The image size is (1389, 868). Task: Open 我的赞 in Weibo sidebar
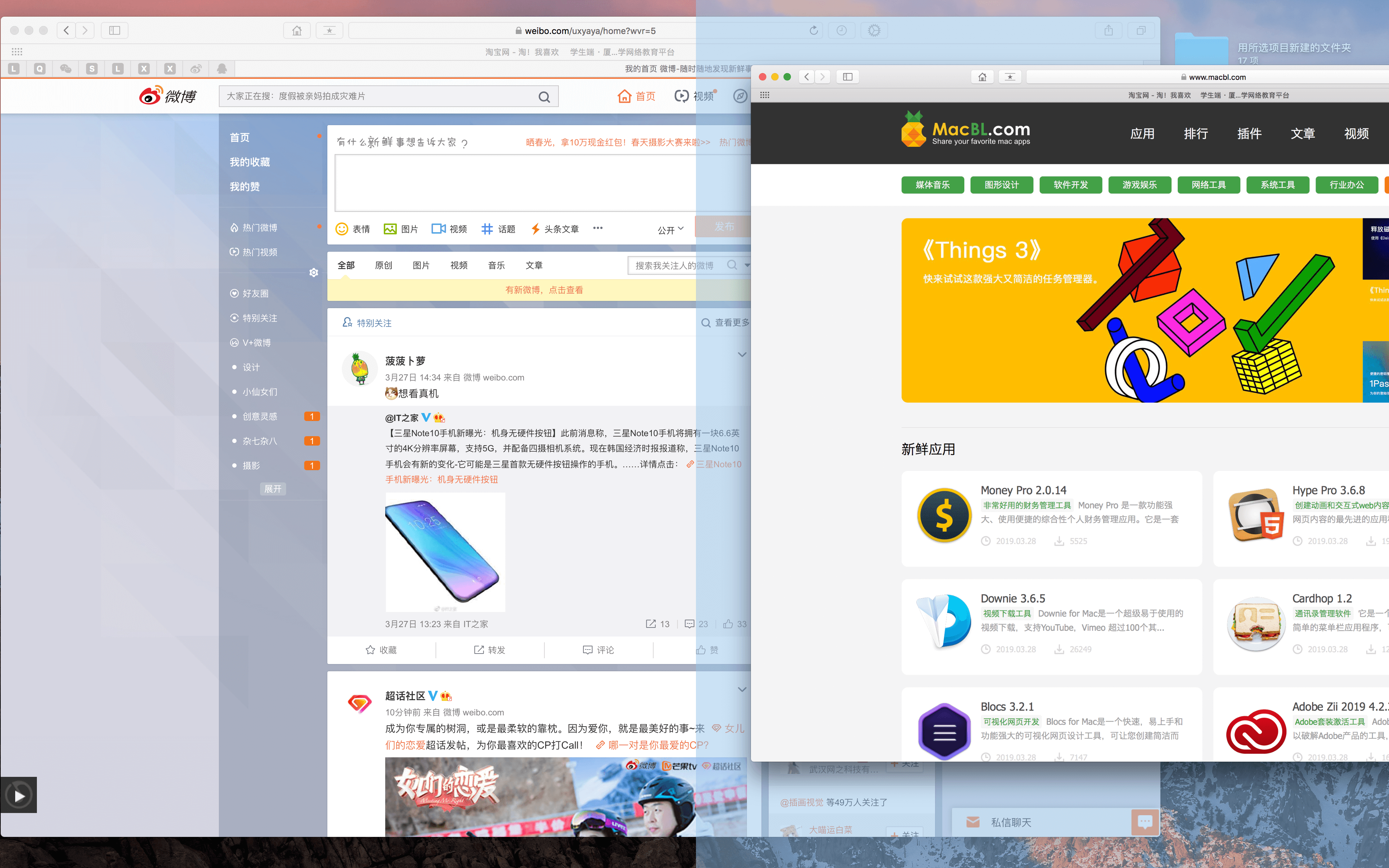(x=245, y=187)
